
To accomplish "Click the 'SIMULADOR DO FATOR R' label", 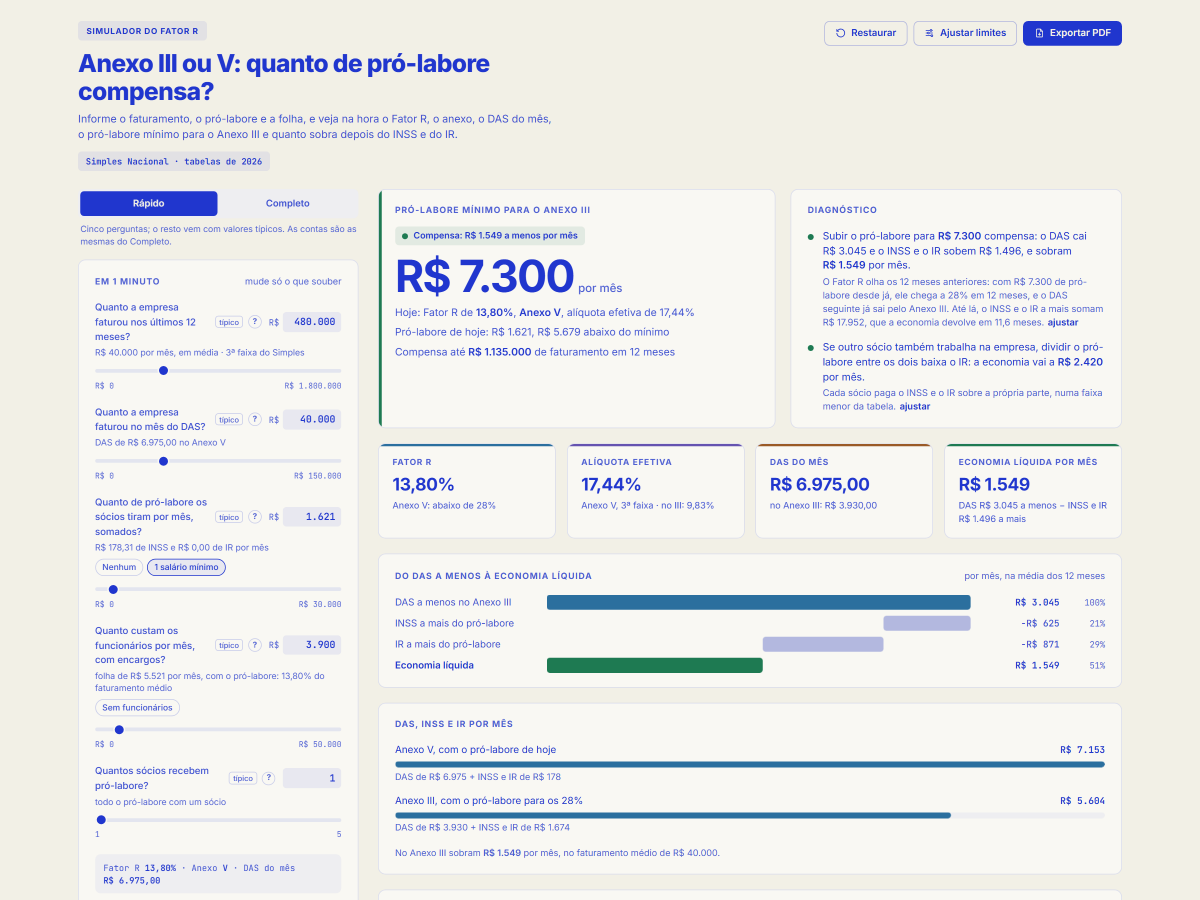I will click(142, 31).
